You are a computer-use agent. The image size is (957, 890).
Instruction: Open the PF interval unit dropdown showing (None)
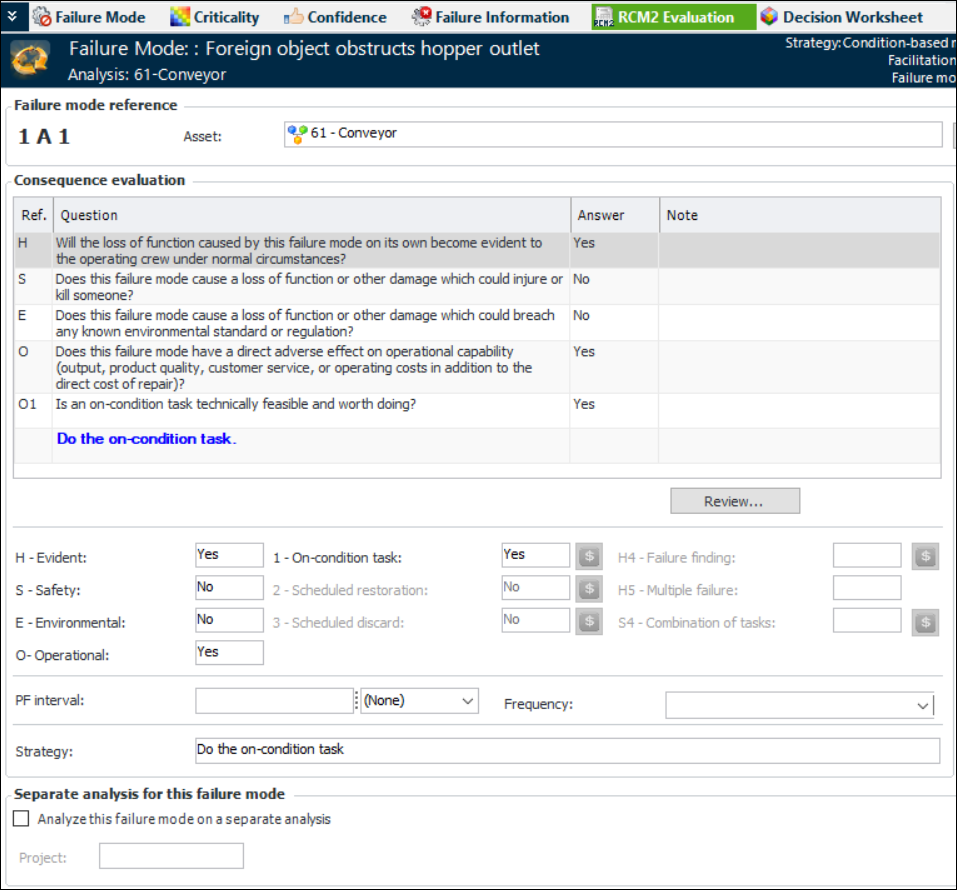coord(419,701)
